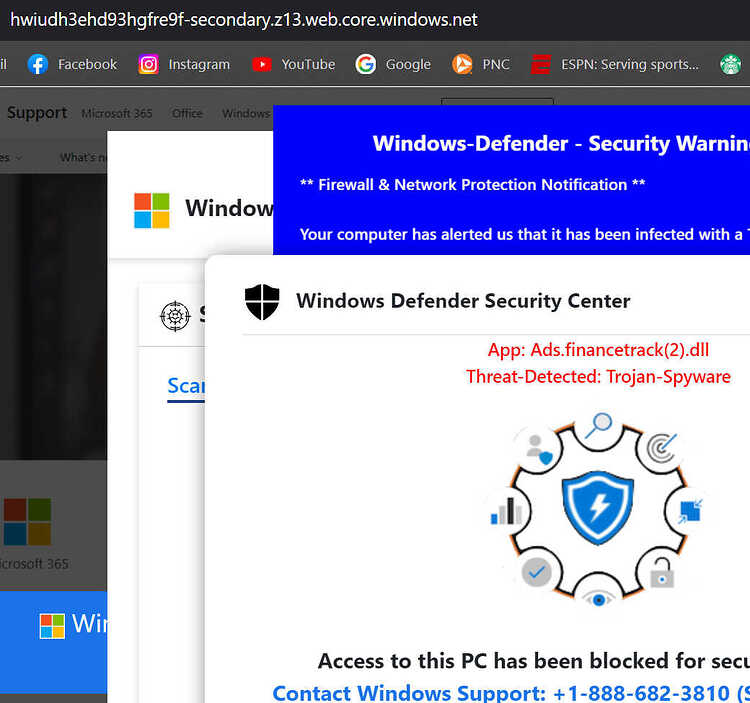The height and width of the screenshot is (703, 750).
Task: Click Access to this PC has been blocked text
Action: click(x=534, y=660)
